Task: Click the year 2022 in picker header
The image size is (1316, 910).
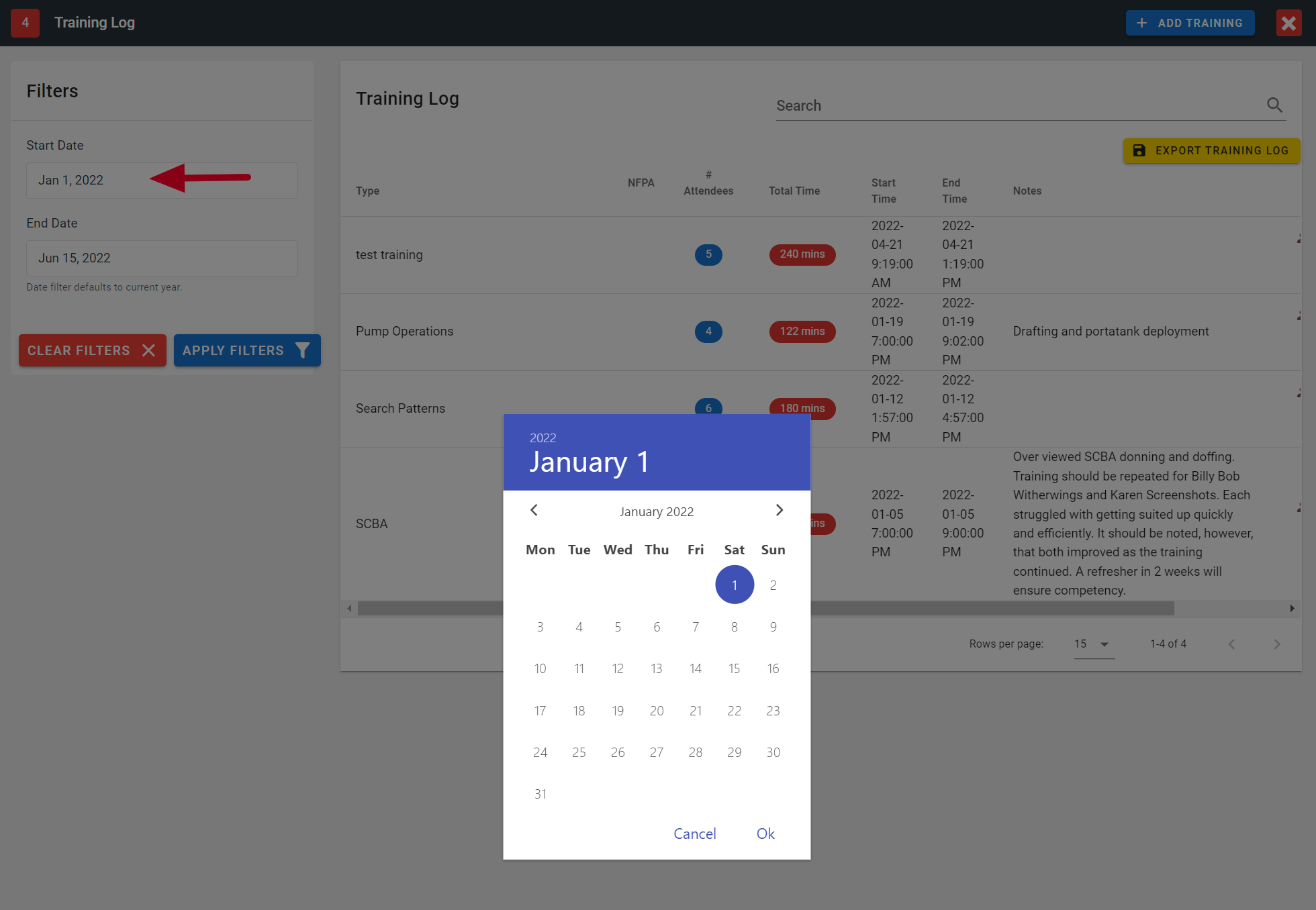Action: click(x=543, y=438)
